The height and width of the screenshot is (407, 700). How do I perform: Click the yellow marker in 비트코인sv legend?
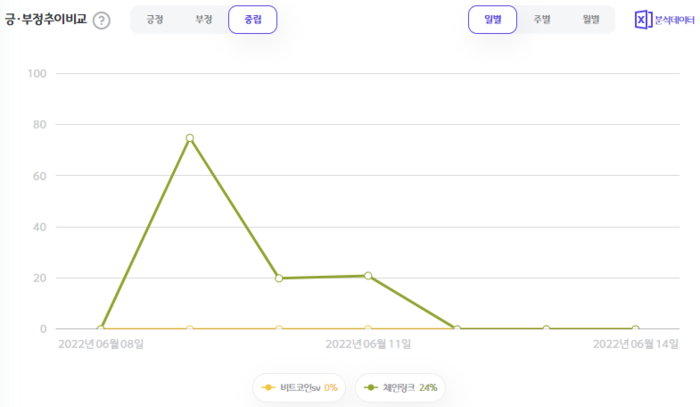[267, 387]
